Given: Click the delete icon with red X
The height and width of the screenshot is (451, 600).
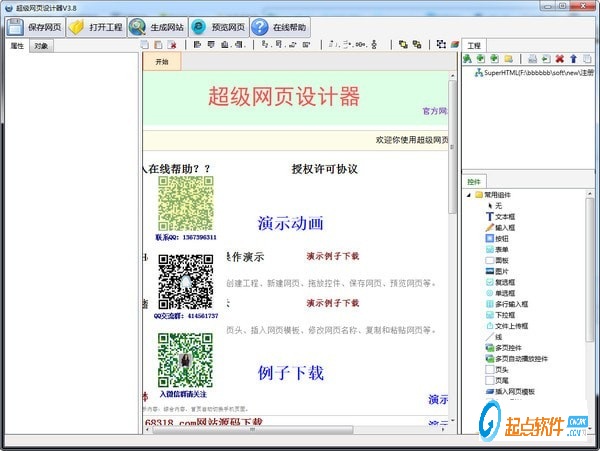Looking at the screenshot, I should click(x=172, y=45).
